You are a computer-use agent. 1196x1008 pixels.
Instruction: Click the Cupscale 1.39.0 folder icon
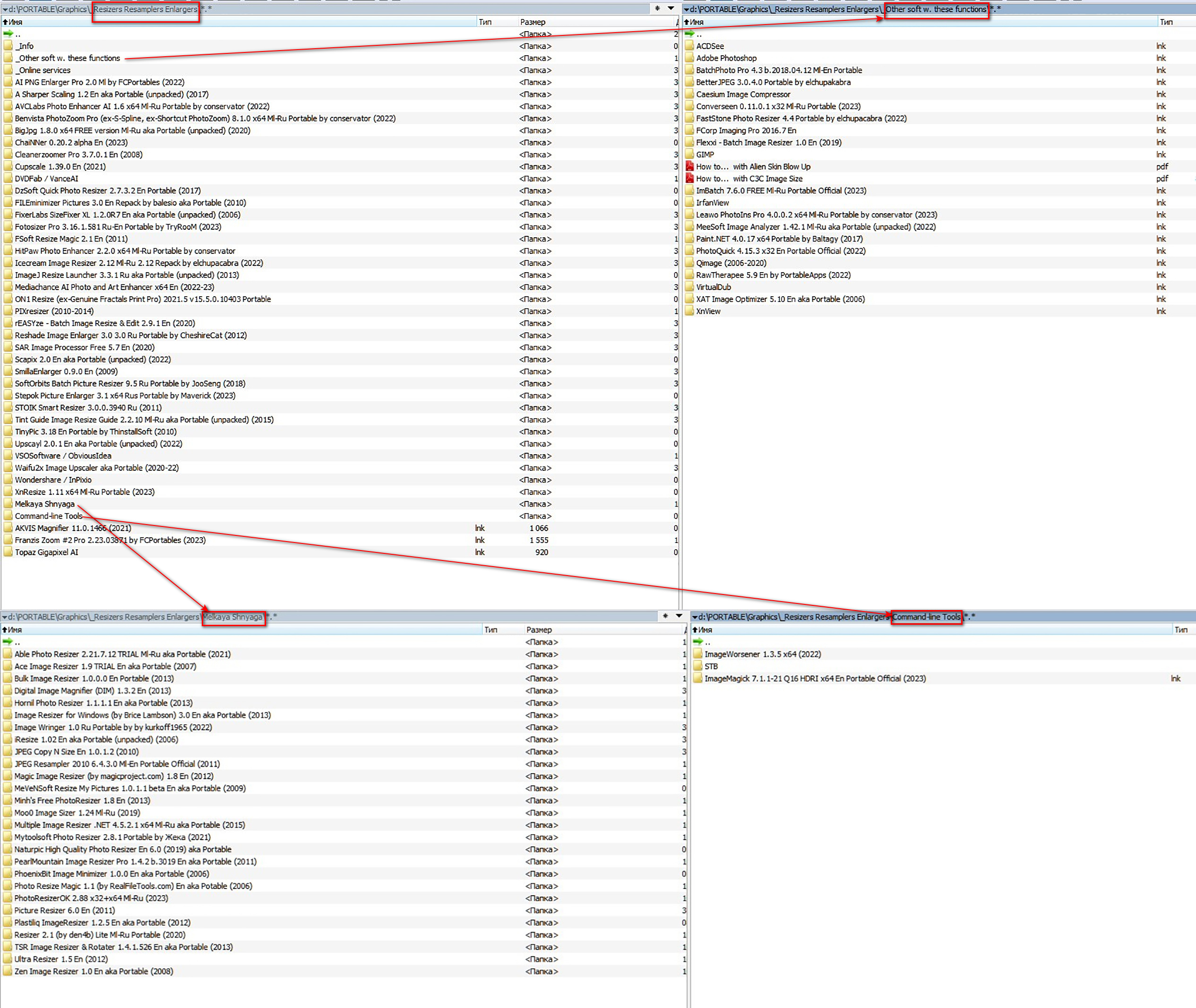tap(8, 166)
